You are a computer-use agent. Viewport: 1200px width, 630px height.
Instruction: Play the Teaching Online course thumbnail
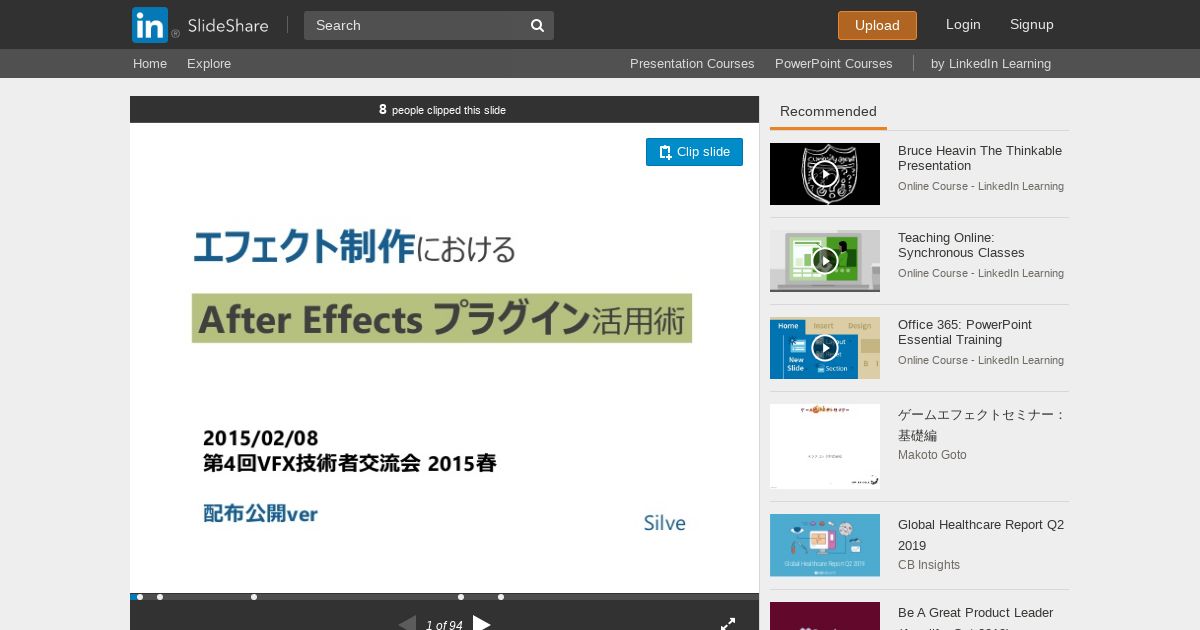click(825, 261)
